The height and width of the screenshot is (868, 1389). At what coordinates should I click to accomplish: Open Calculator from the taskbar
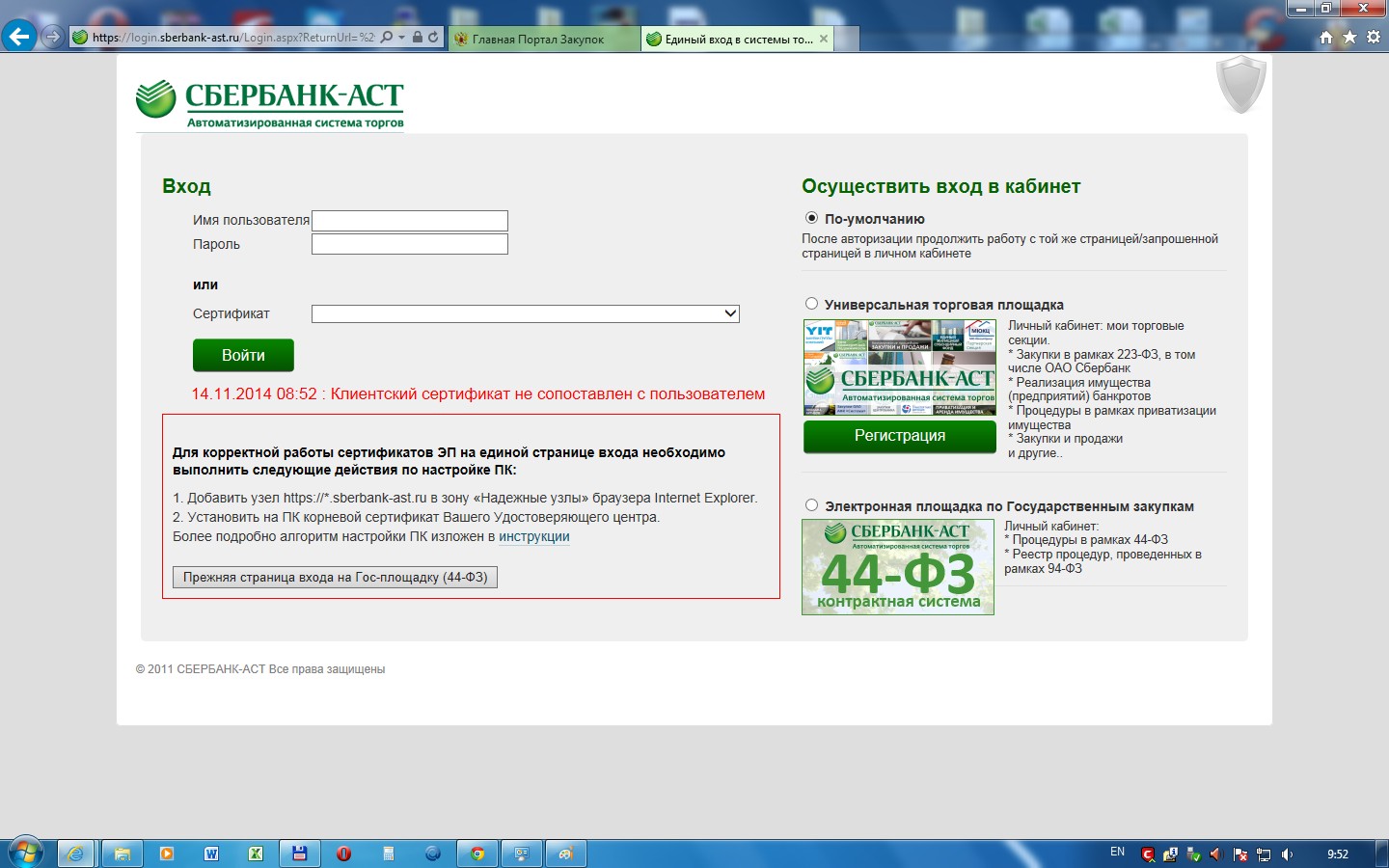pos(389,854)
